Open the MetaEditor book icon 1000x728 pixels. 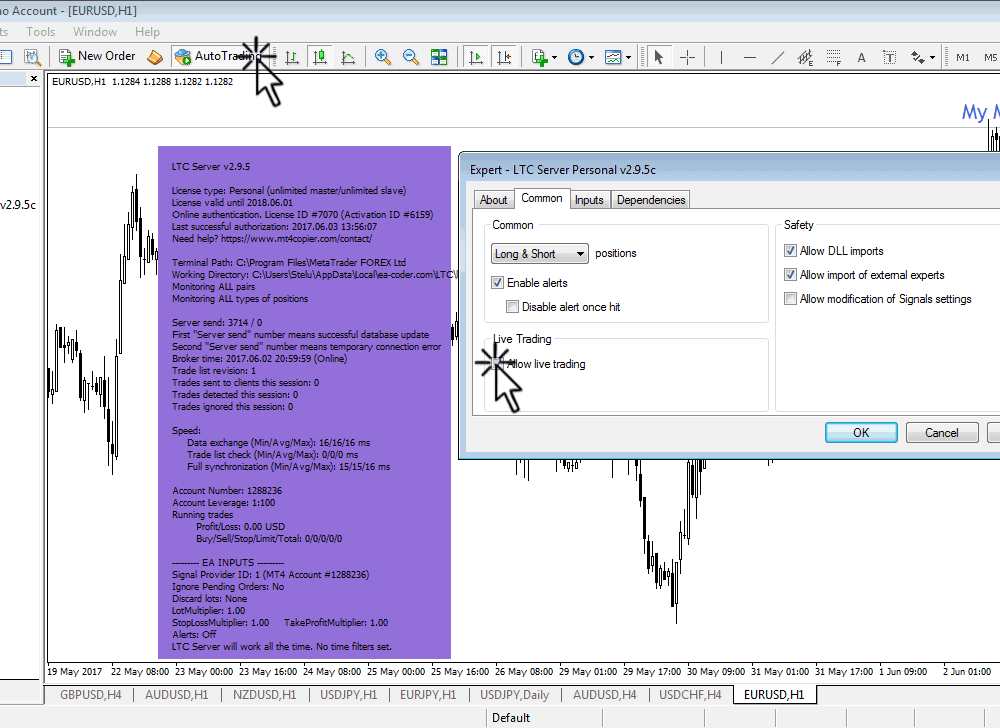click(x=155, y=57)
